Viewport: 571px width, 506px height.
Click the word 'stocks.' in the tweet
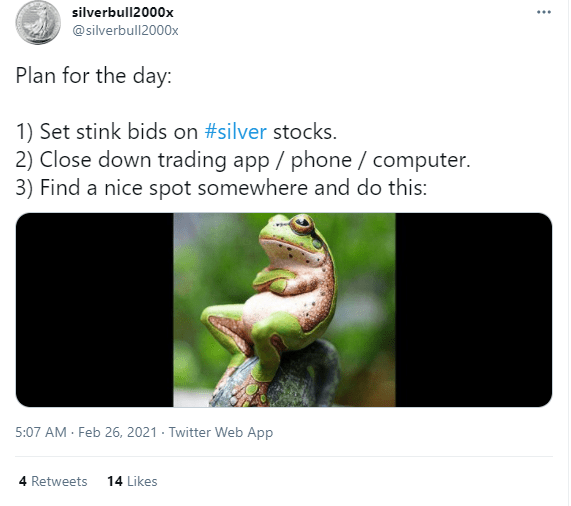coord(305,131)
